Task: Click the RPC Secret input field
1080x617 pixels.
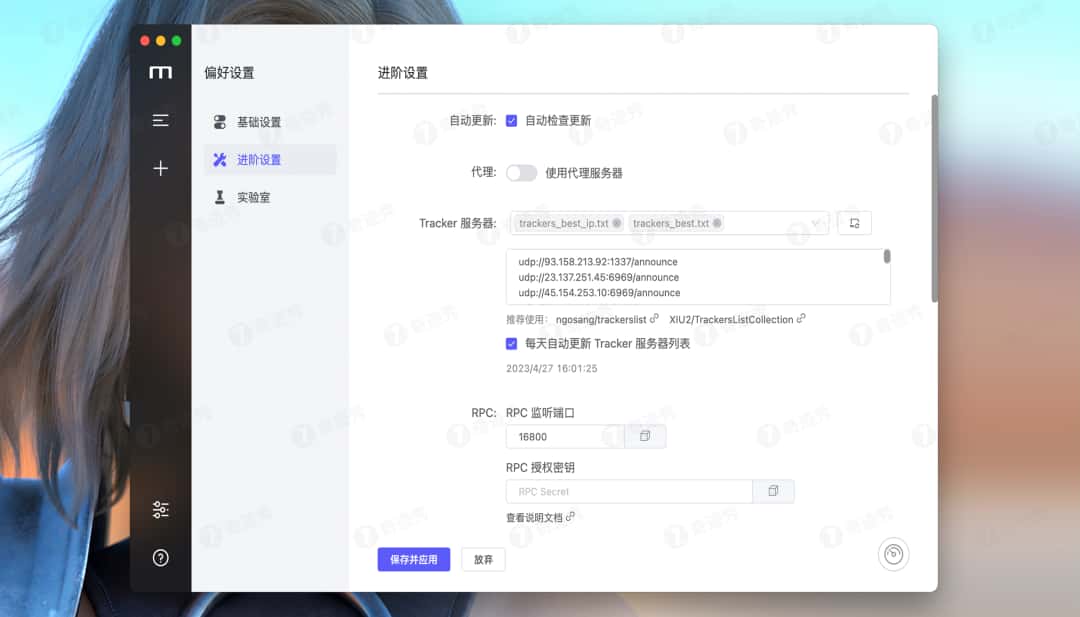Action: tap(629, 491)
